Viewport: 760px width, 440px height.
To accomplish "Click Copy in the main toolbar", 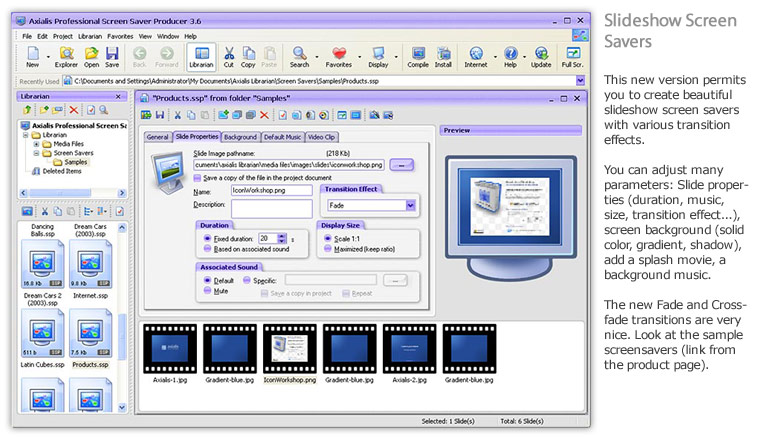I will coord(248,57).
